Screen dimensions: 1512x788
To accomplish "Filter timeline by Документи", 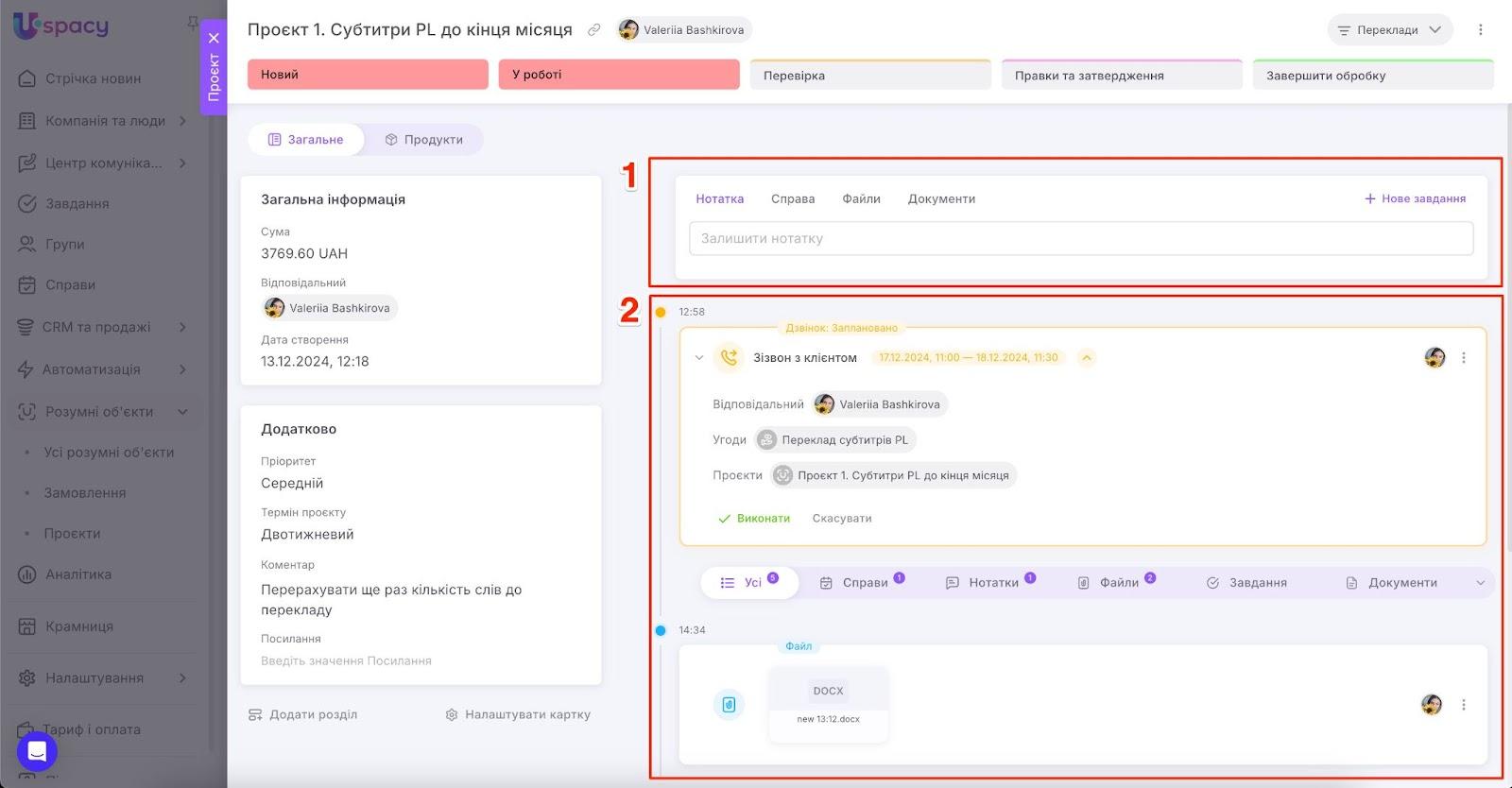I will coord(1391,583).
